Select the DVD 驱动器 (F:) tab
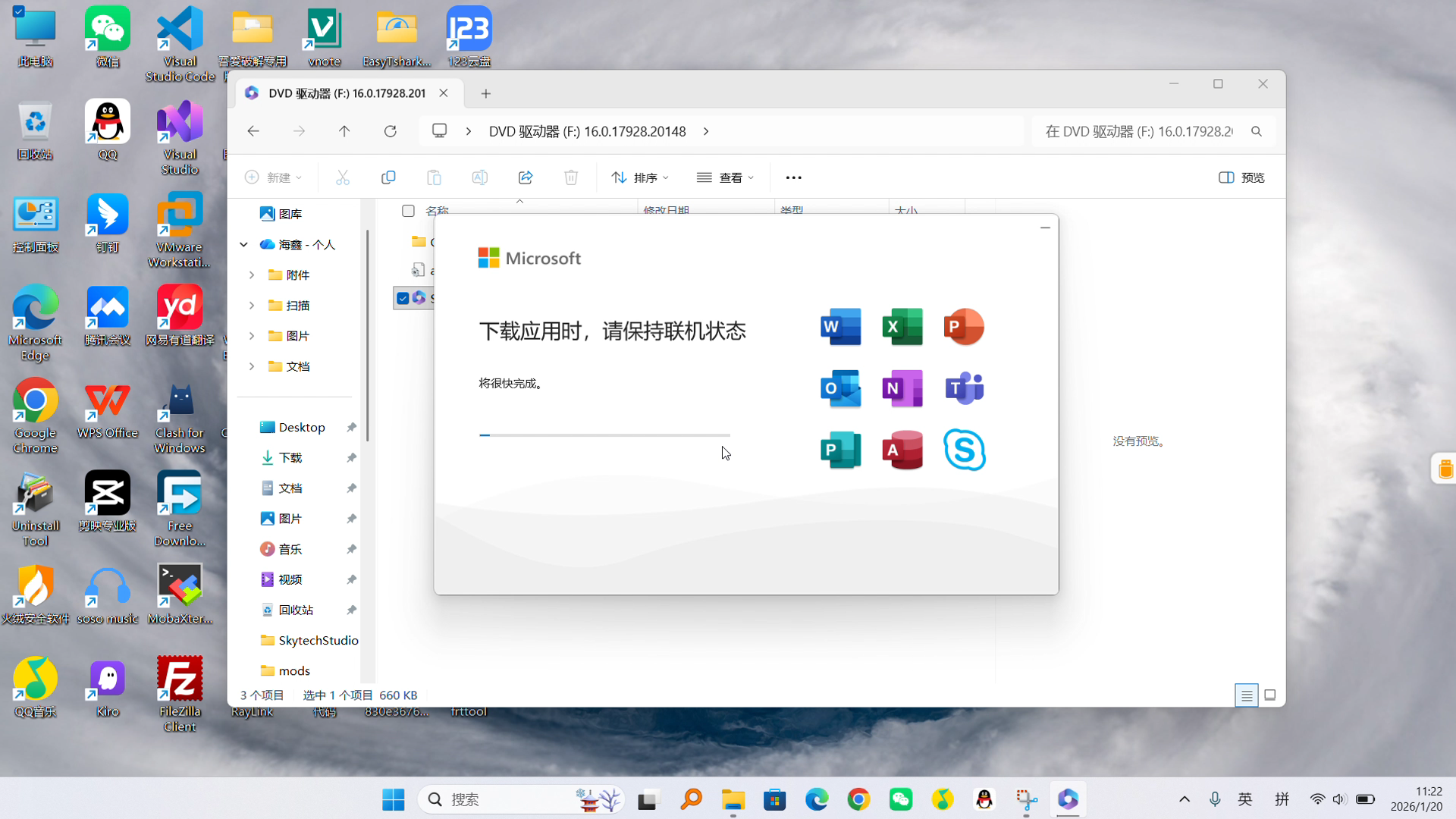 pyautogui.click(x=346, y=93)
